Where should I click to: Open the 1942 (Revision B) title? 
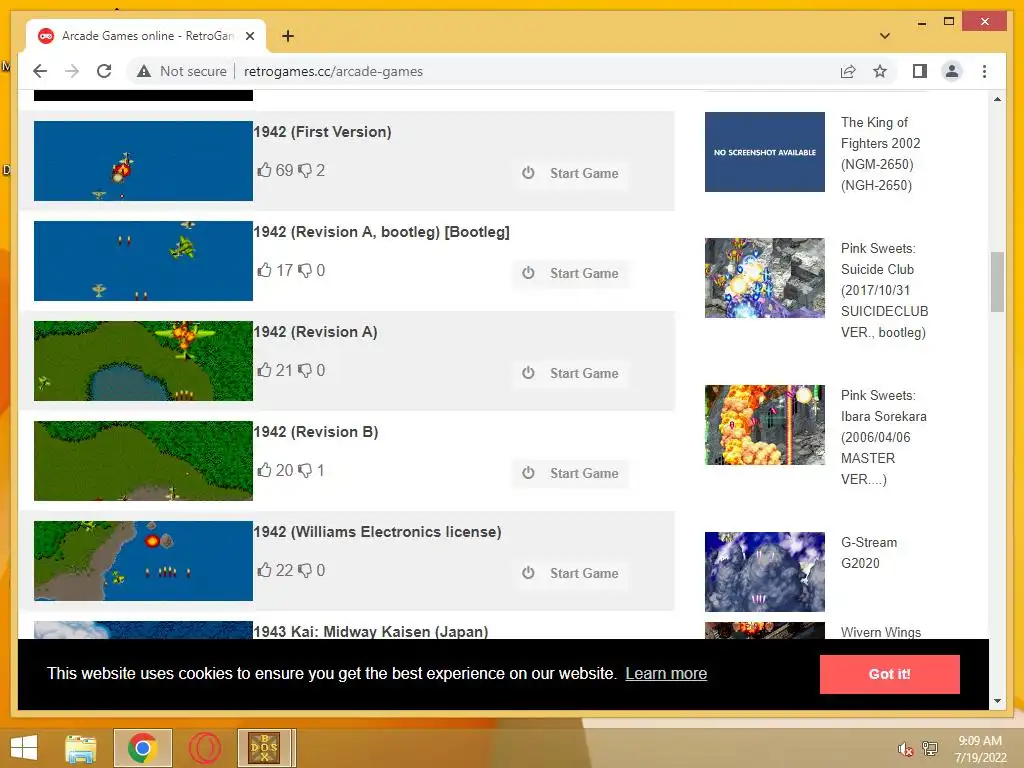(316, 432)
